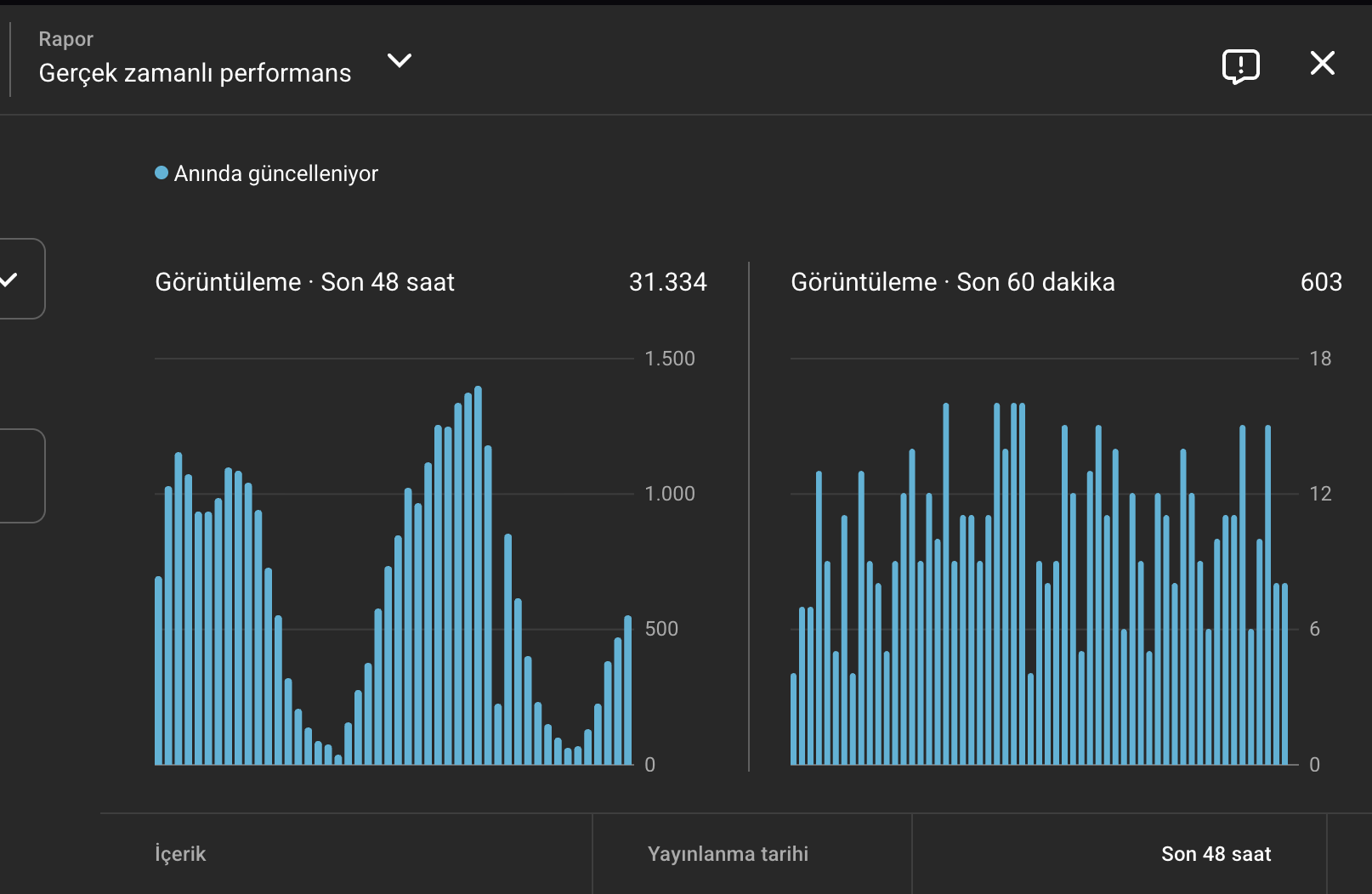Screen dimensions: 1372x894
Task: Click the Anında güncelleniyor status label
Action: coord(276,173)
